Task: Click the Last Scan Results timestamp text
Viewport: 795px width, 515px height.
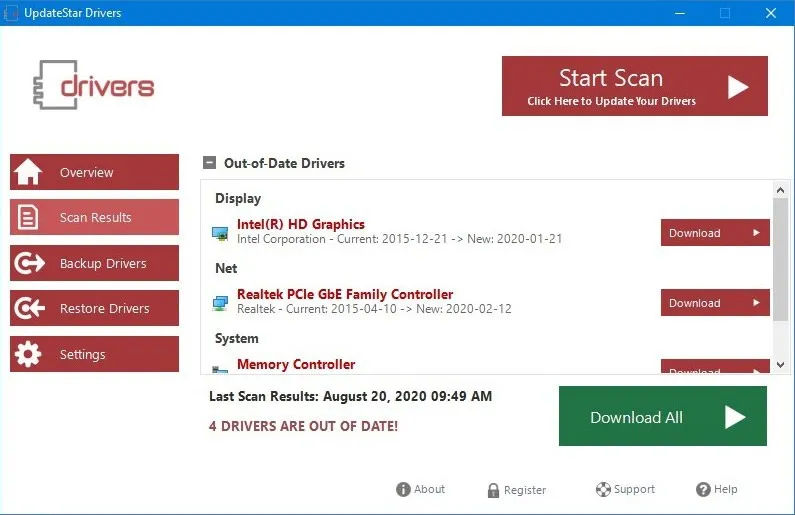Action: (x=350, y=396)
